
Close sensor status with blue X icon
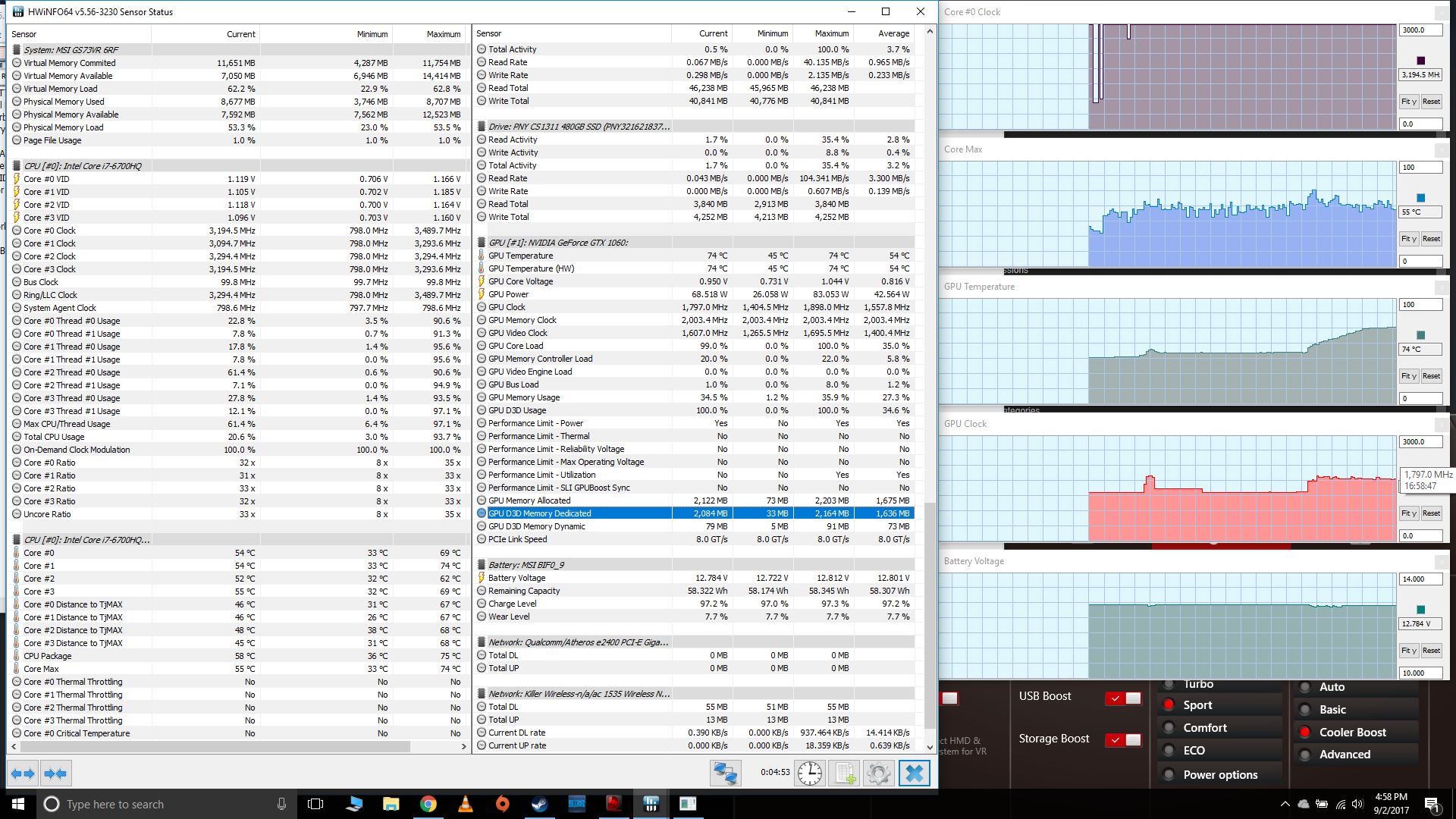[x=915, y=773]
